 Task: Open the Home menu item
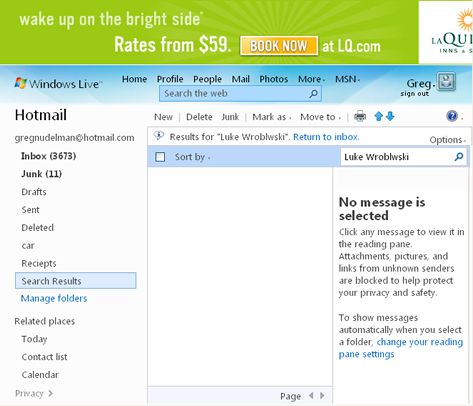134,79
